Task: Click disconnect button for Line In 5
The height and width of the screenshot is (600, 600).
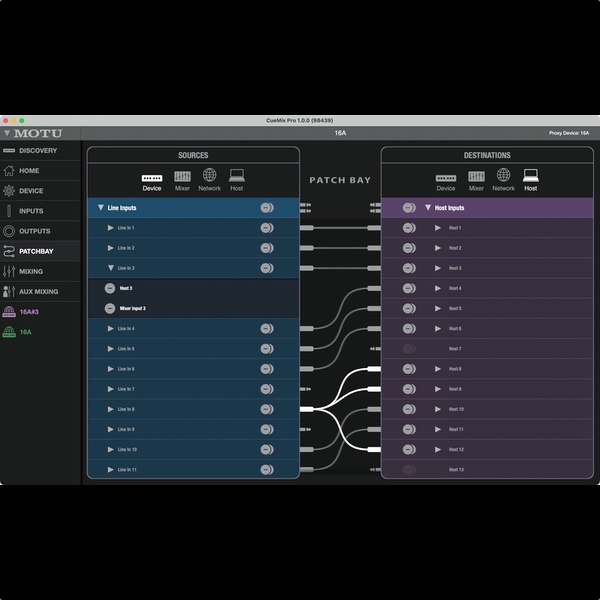Action: (x=267, y=349)
